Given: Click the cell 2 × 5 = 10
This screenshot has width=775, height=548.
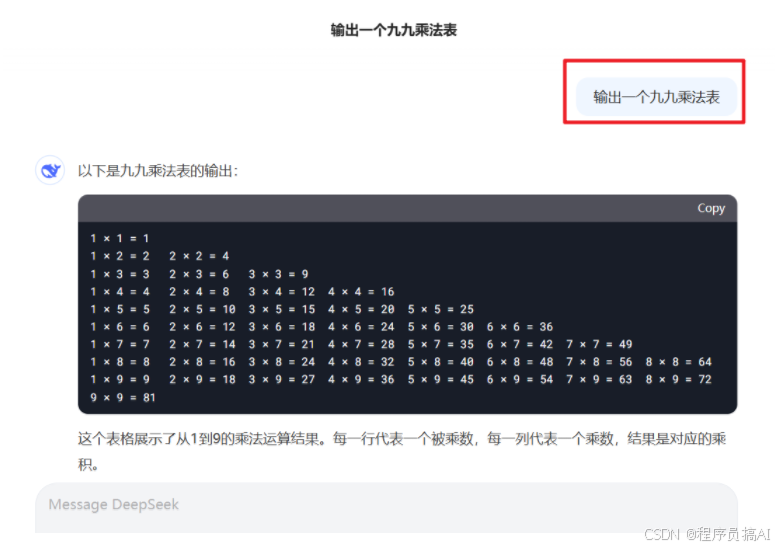Looking at the screenshot, I should pyautogui.click(x=202, y=309).
